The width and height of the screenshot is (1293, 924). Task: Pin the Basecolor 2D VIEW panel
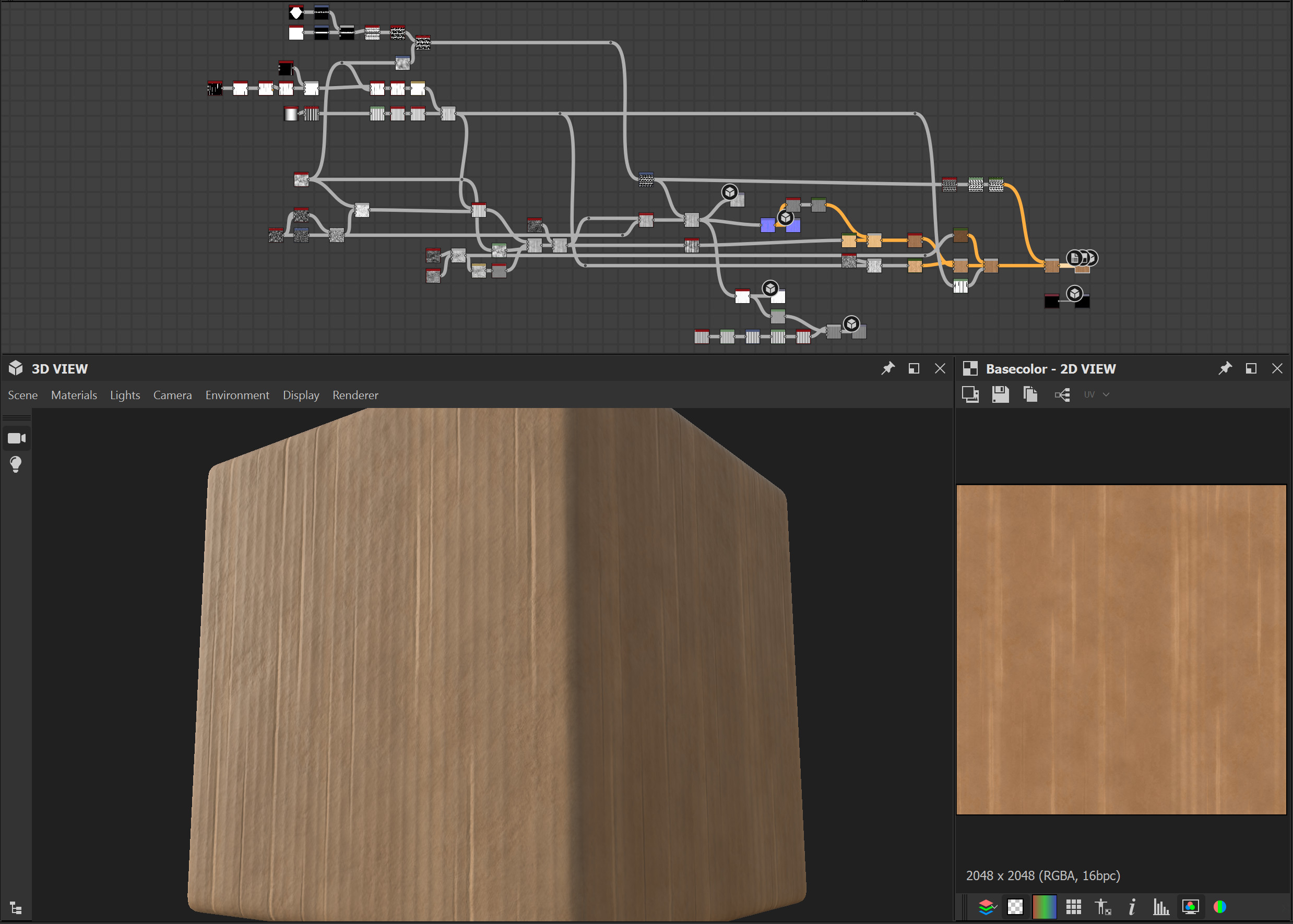pos(1226,368)
